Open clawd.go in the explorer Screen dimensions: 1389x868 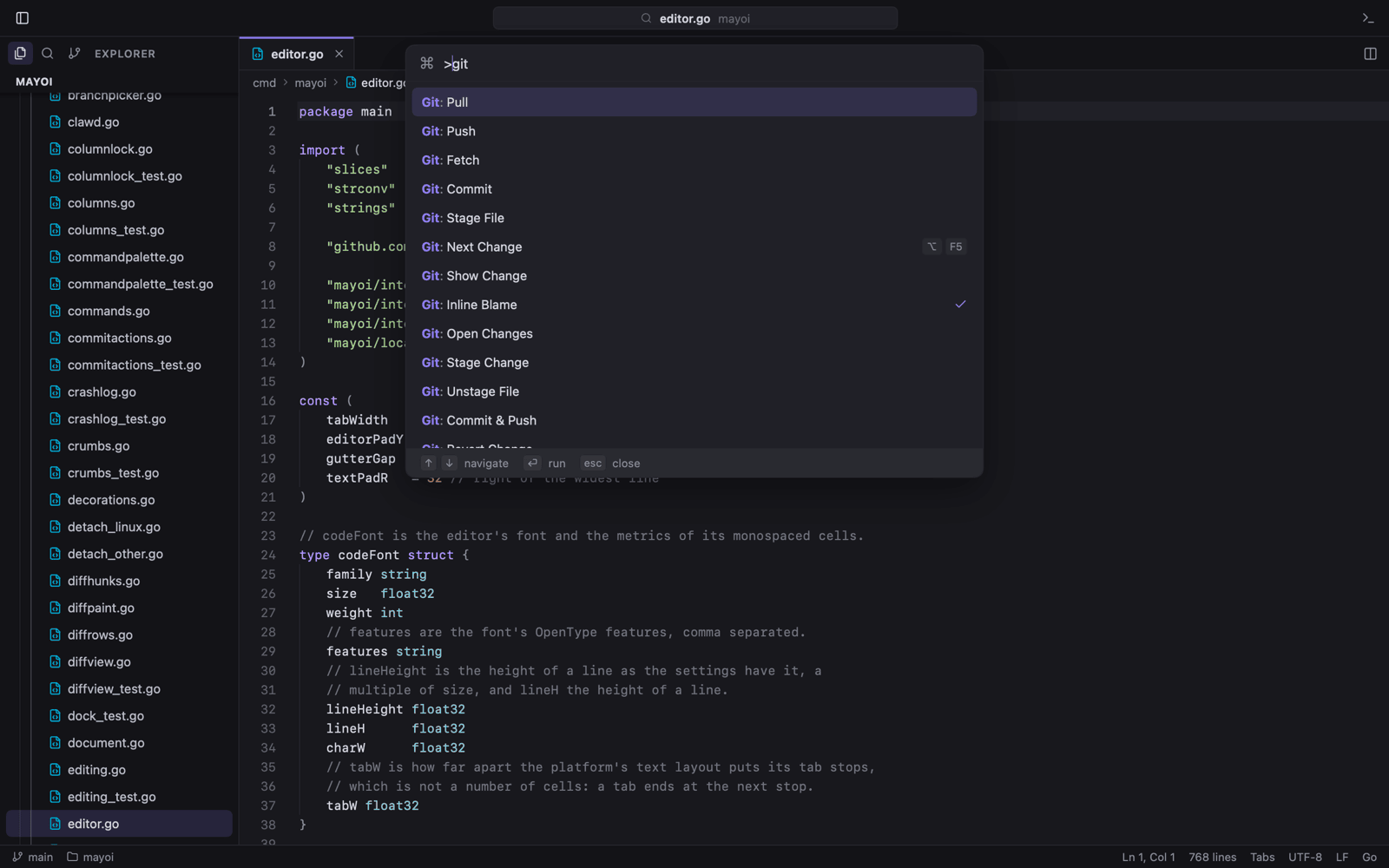(x=119, y=122)
